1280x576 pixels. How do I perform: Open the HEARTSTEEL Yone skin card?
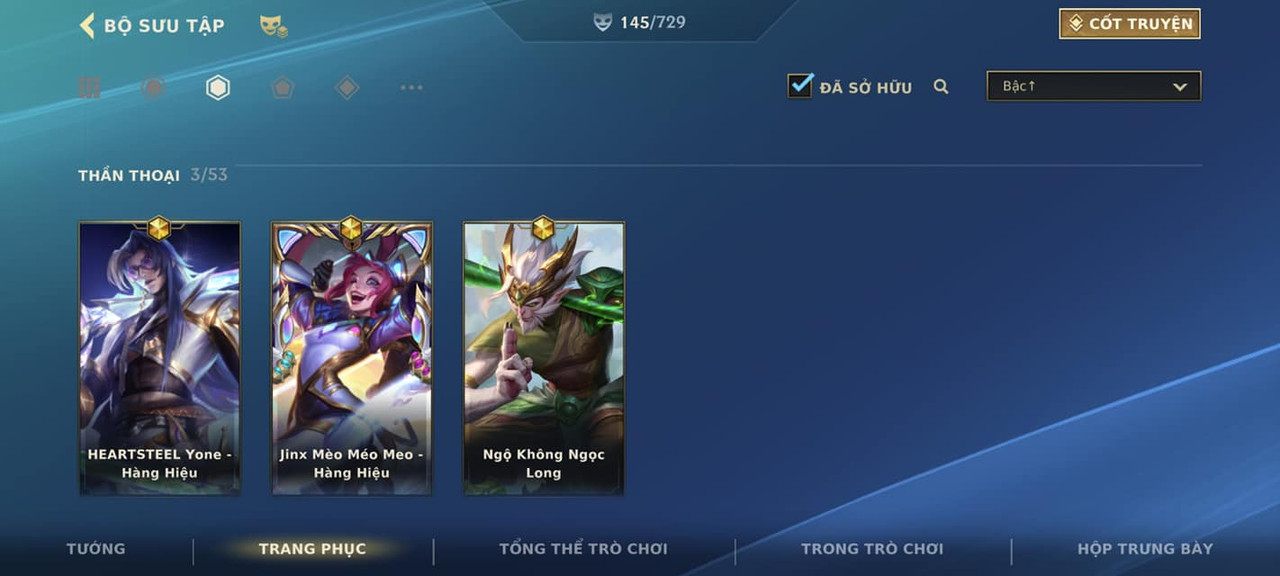pyautogui.click(x=160, y=357)
